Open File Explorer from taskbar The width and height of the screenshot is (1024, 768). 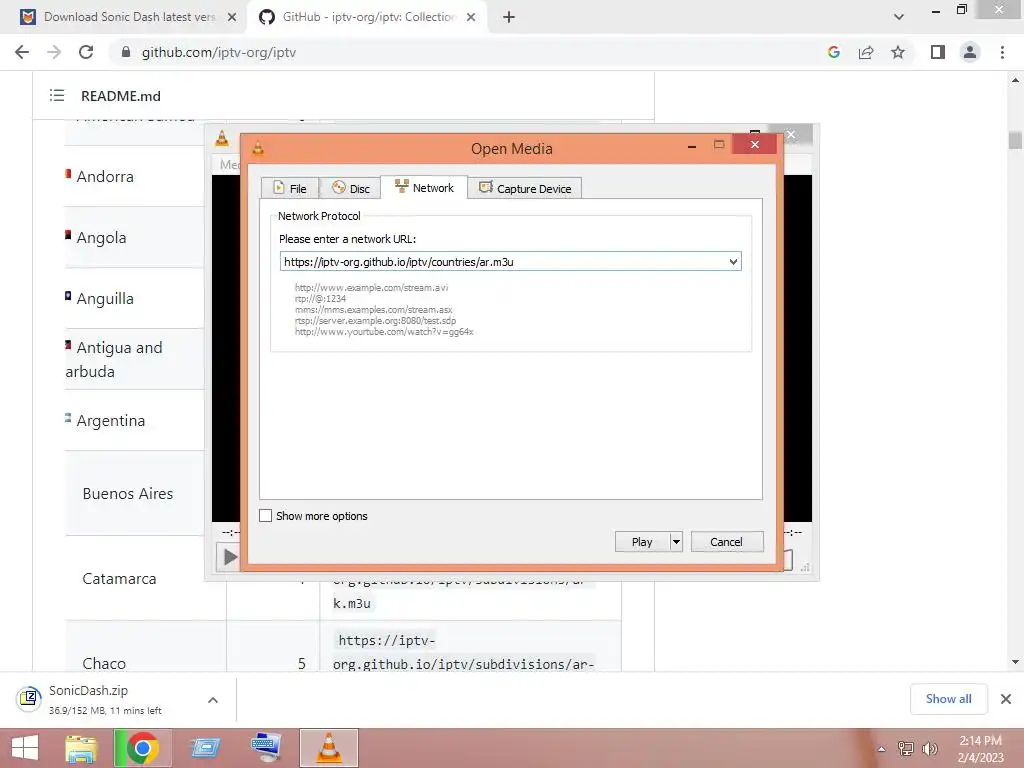click(x=81, y=748)
